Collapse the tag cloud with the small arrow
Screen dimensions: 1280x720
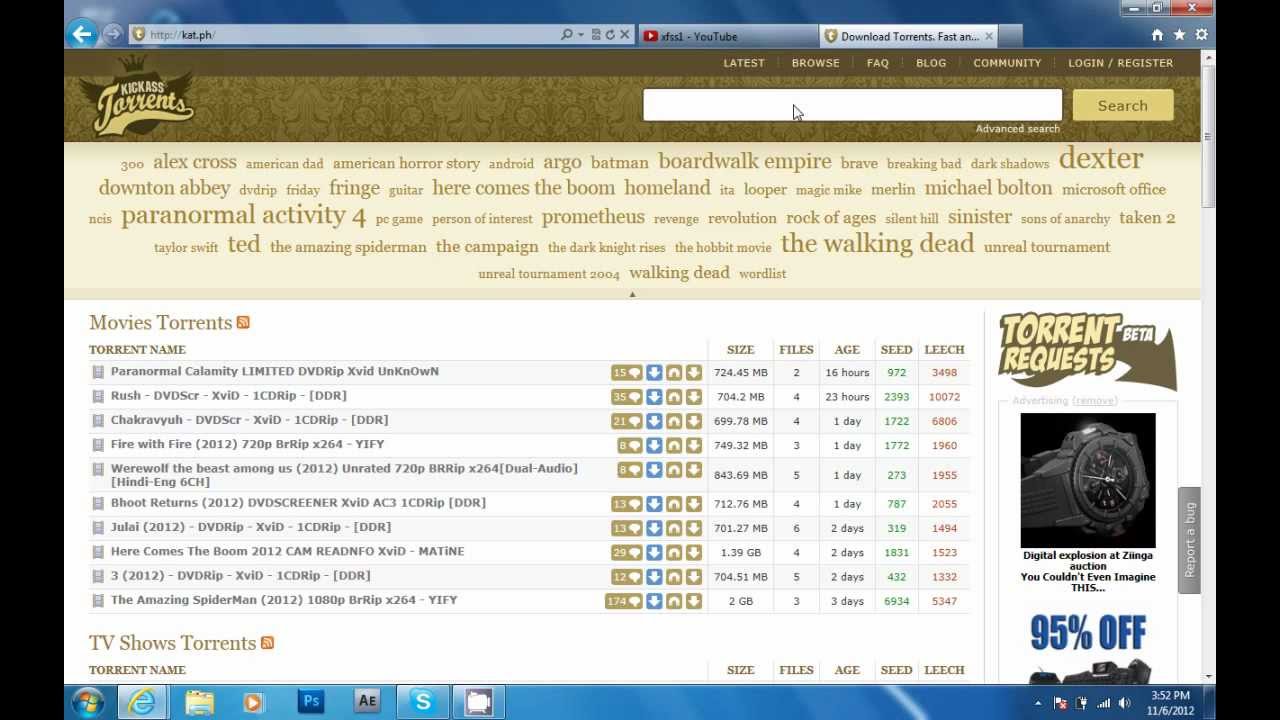point(632,294)
